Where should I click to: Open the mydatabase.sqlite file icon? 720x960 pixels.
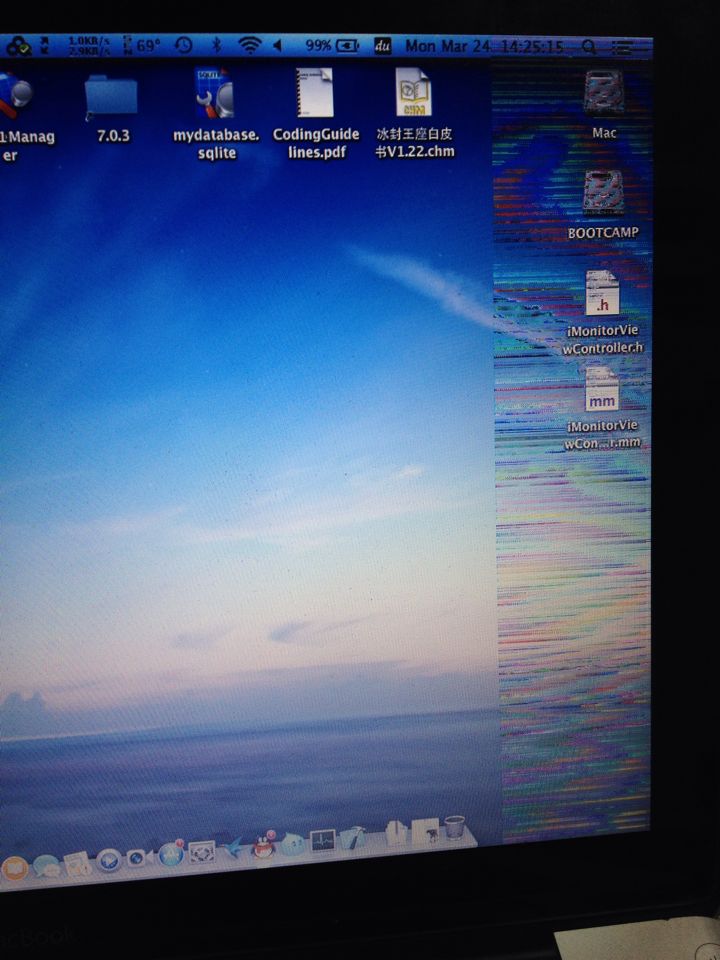pos(214,92)
